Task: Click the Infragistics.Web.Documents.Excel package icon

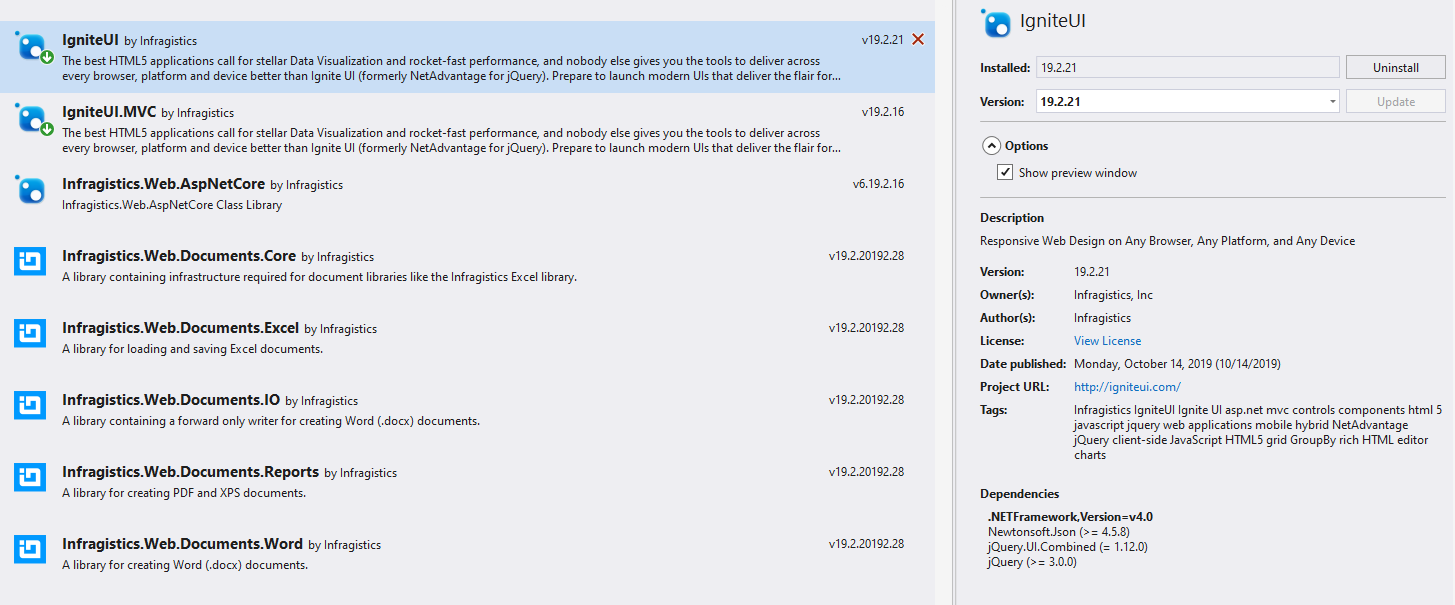Action: 30,334
